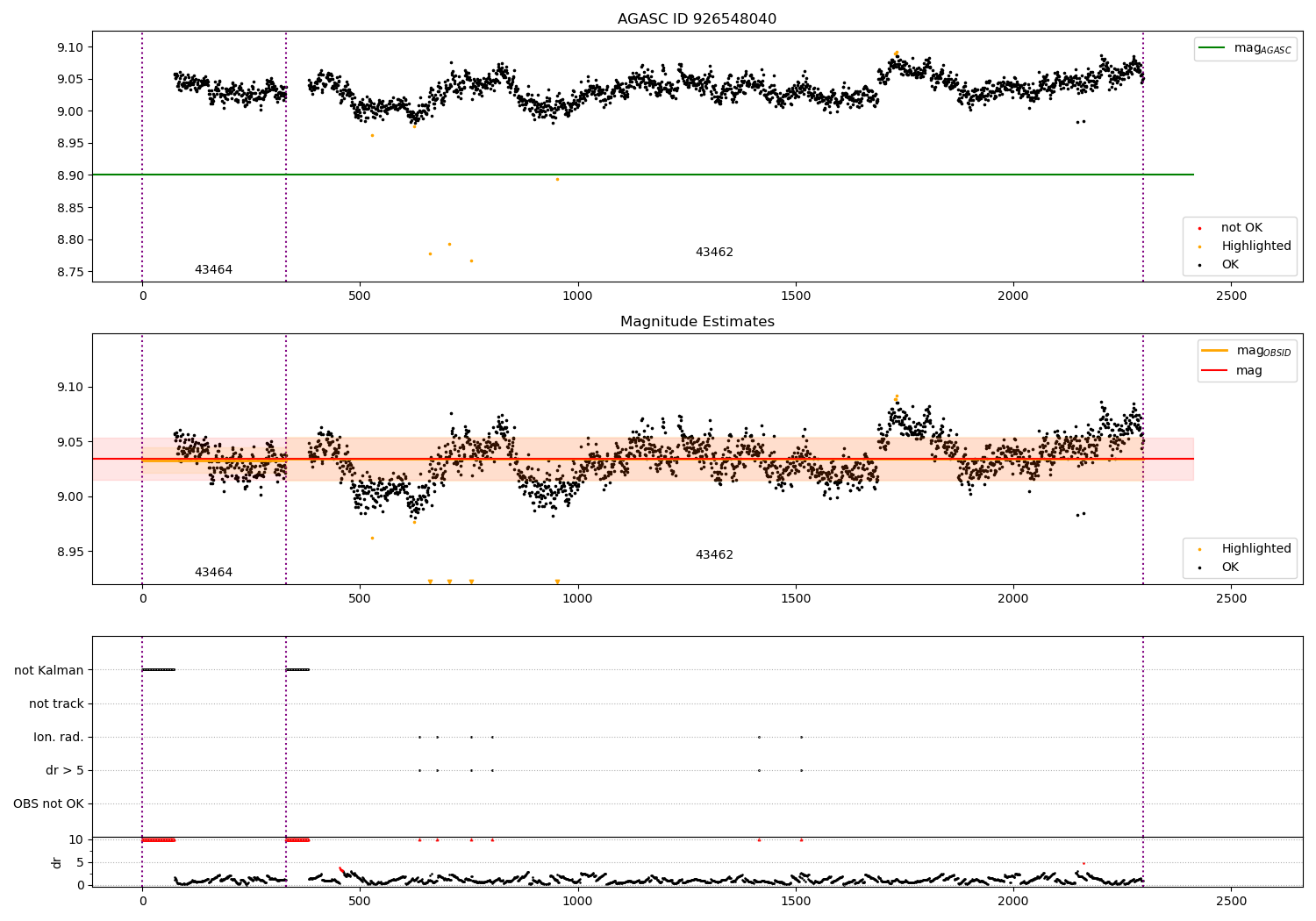Click the 5 tick on dr axis

click(x=80, y=862)
